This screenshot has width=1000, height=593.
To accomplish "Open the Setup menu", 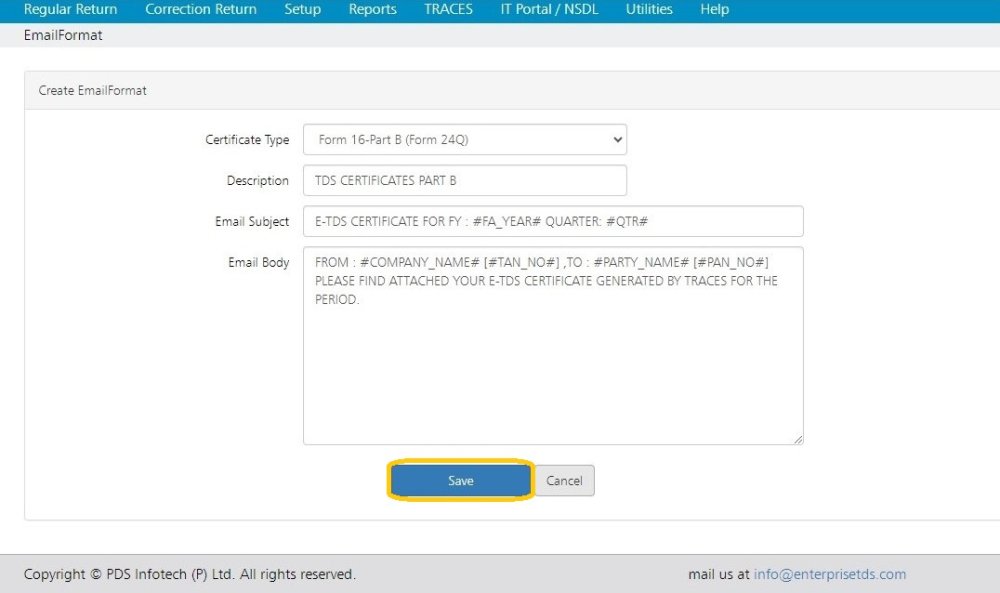I will [x=302, y=9].
